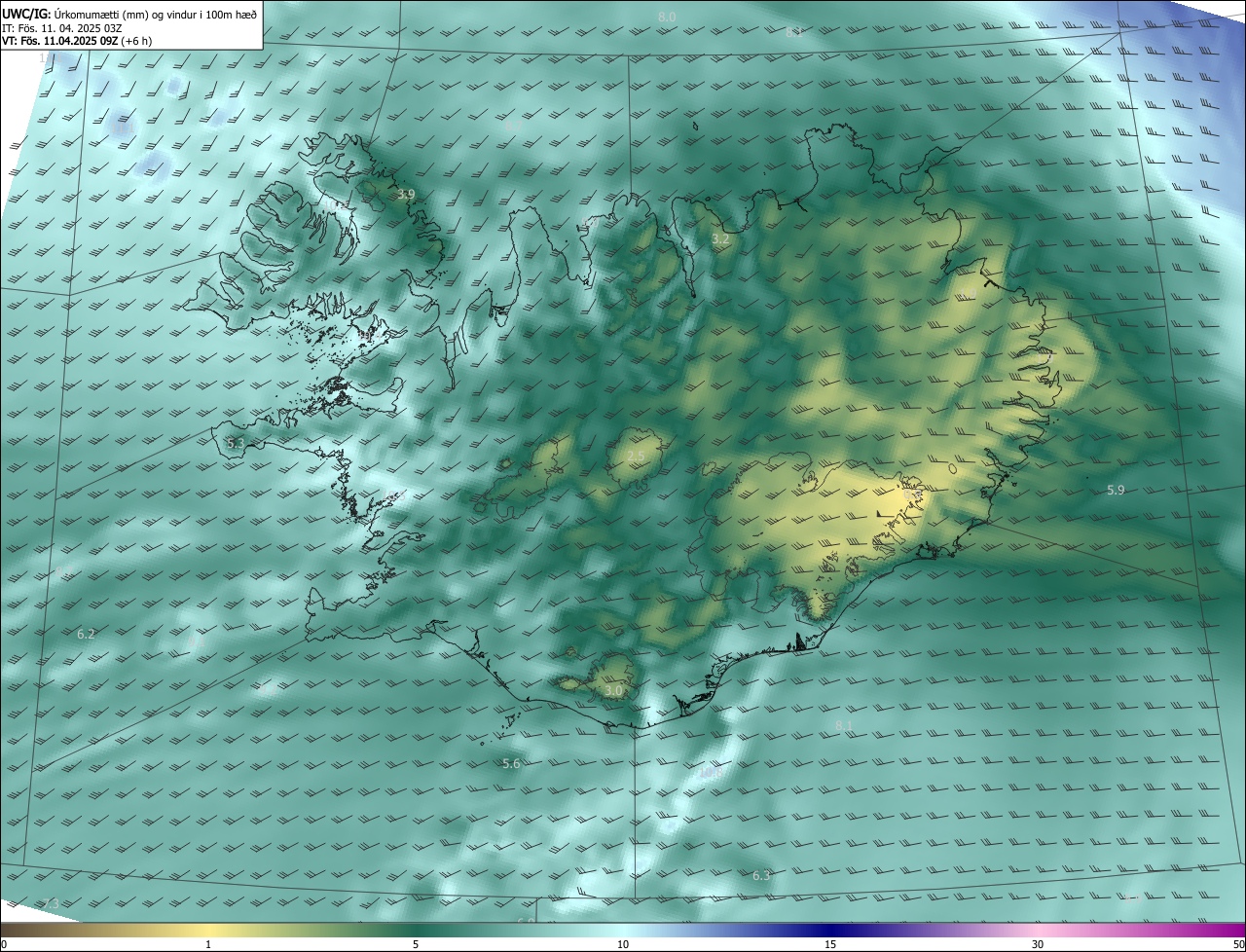
Task: Click the color scale label 30
Action: click(1038, 944)
